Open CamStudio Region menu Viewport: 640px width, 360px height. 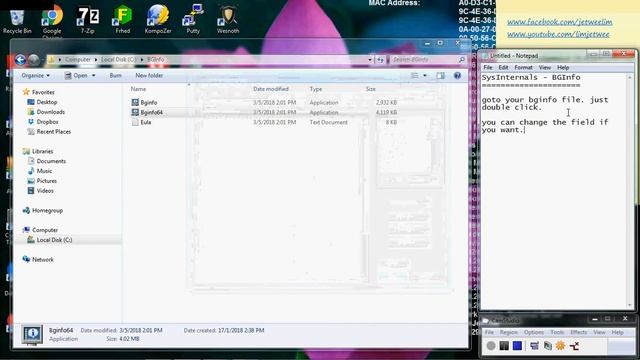(509, 332)
